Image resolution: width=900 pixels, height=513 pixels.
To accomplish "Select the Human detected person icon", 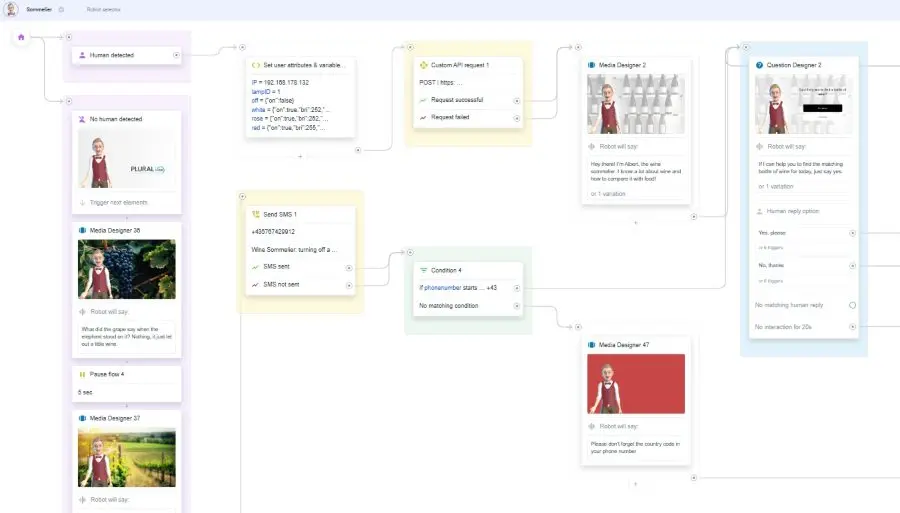I will pos(82,55).
